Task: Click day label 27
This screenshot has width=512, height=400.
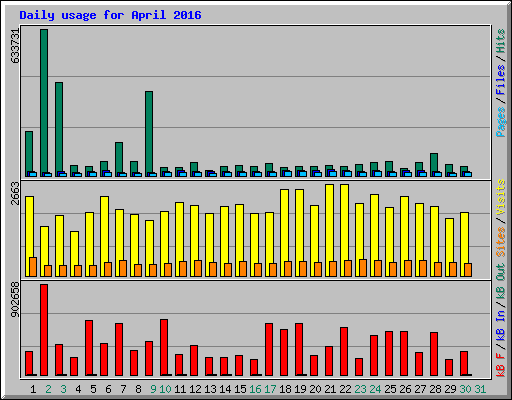Action: coord(420,389)
